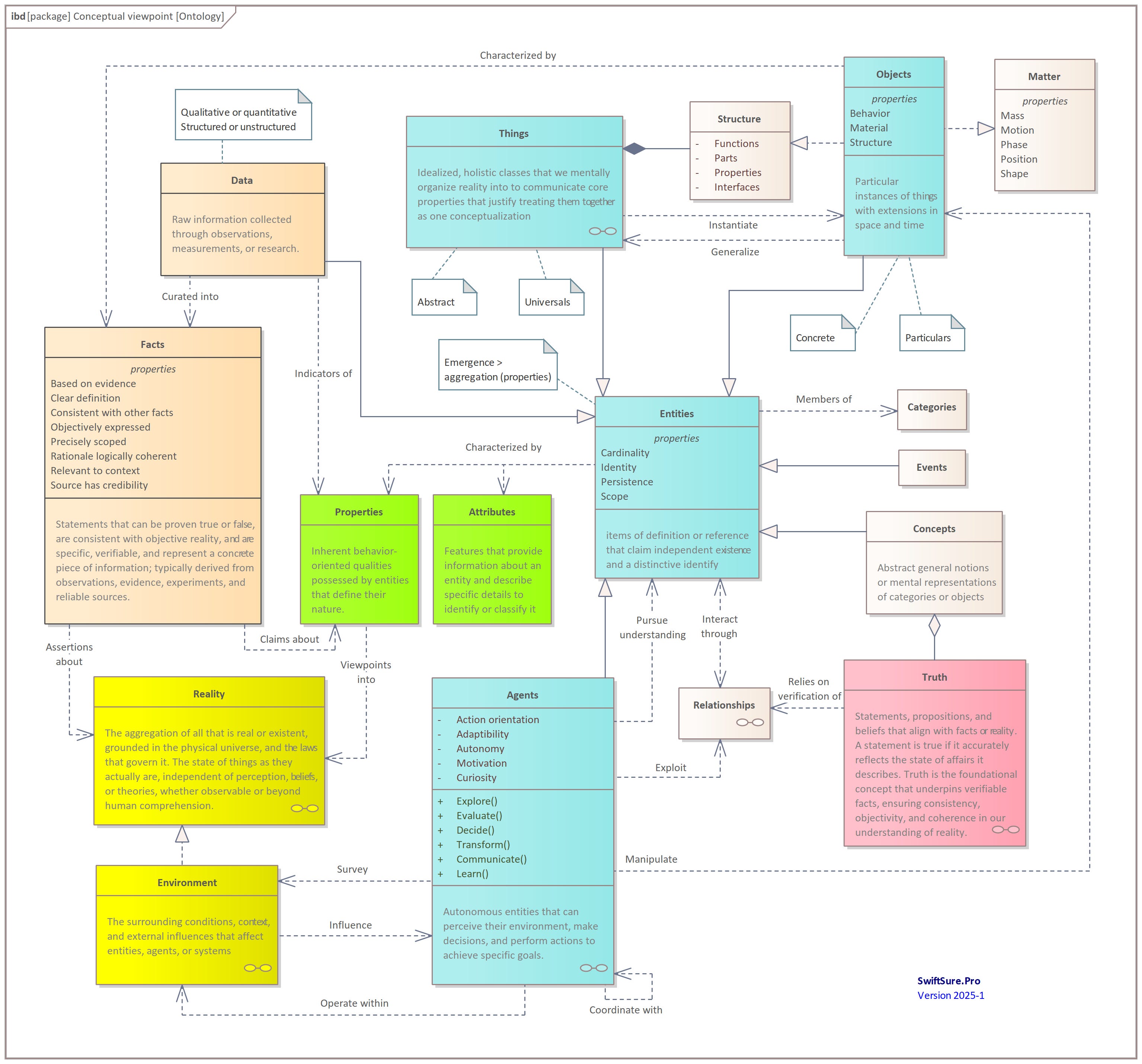
Task: Select the Instantiate connector label
Action: pyautogui.click(x=733, y=225)
